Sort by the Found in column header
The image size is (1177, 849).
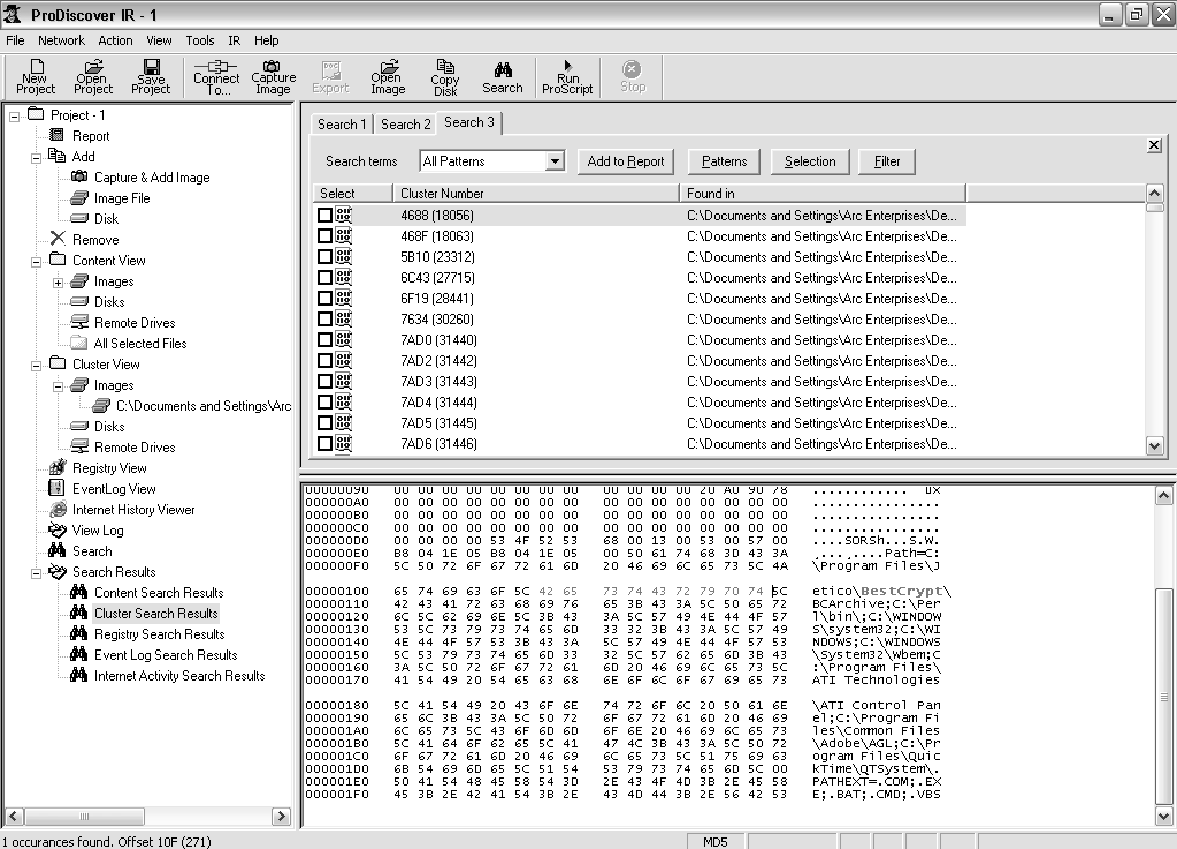823,193
